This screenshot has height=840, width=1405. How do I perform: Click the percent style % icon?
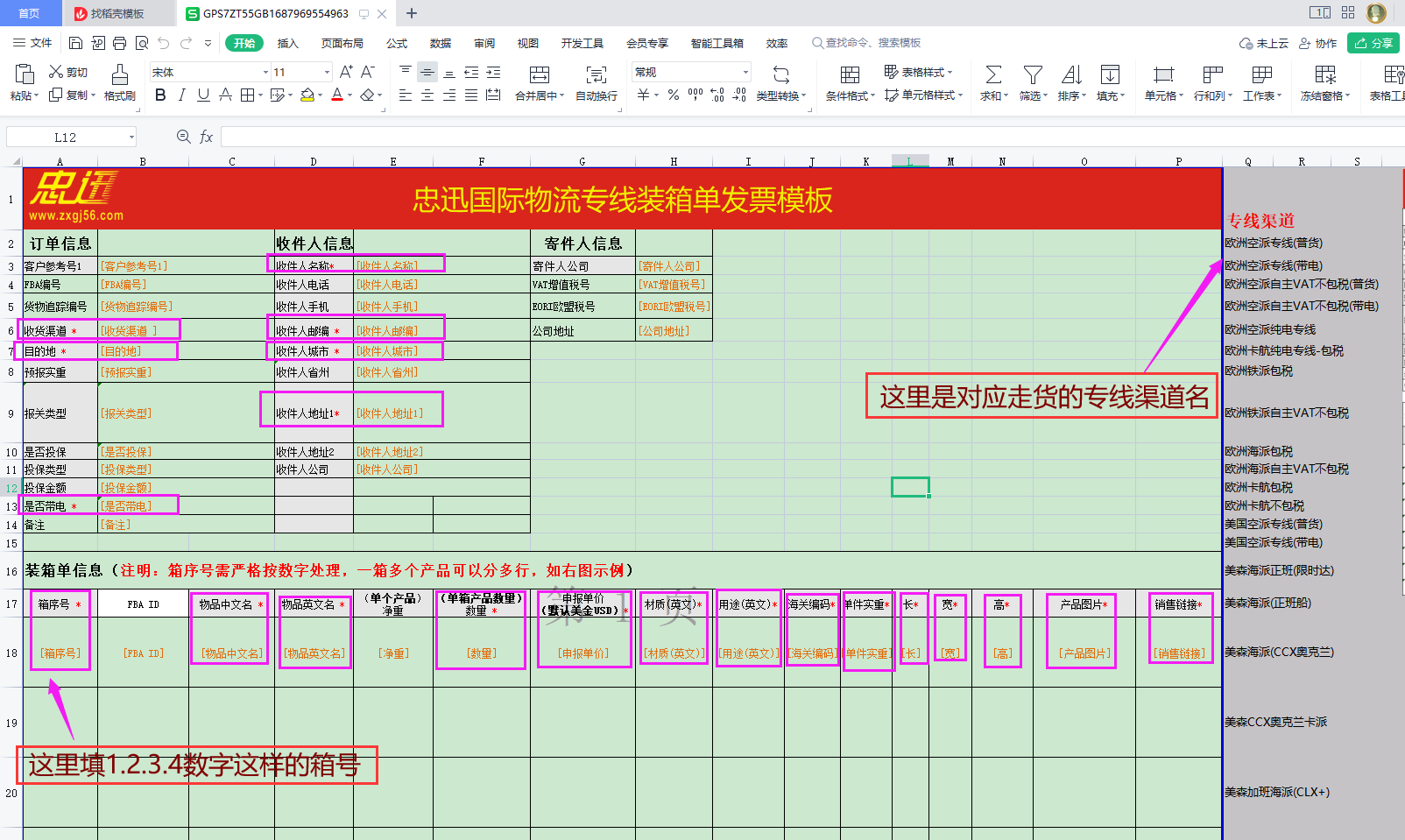pyautogui.click(x=673, y=95)
